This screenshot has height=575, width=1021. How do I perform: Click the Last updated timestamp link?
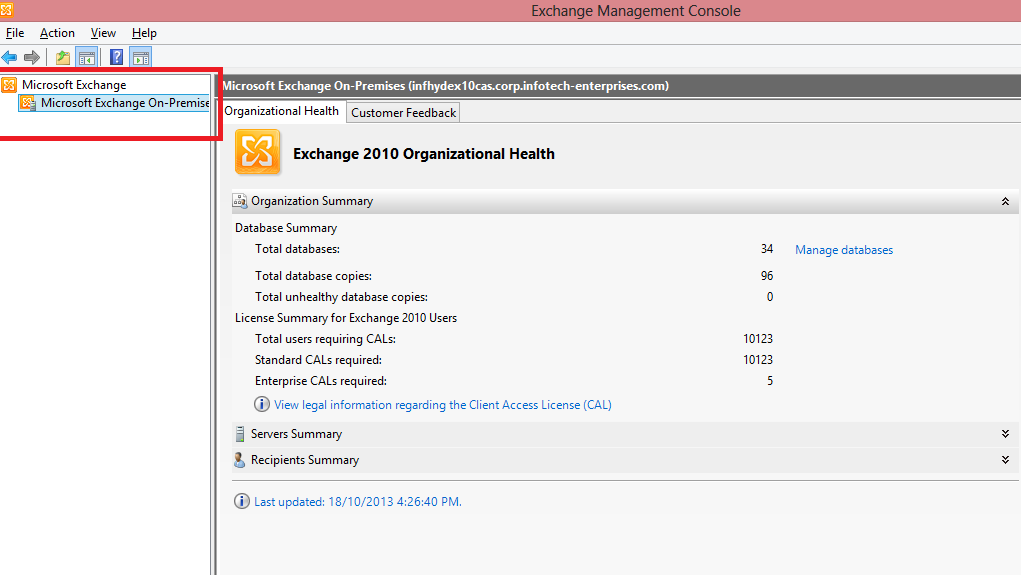coord(357,502)
